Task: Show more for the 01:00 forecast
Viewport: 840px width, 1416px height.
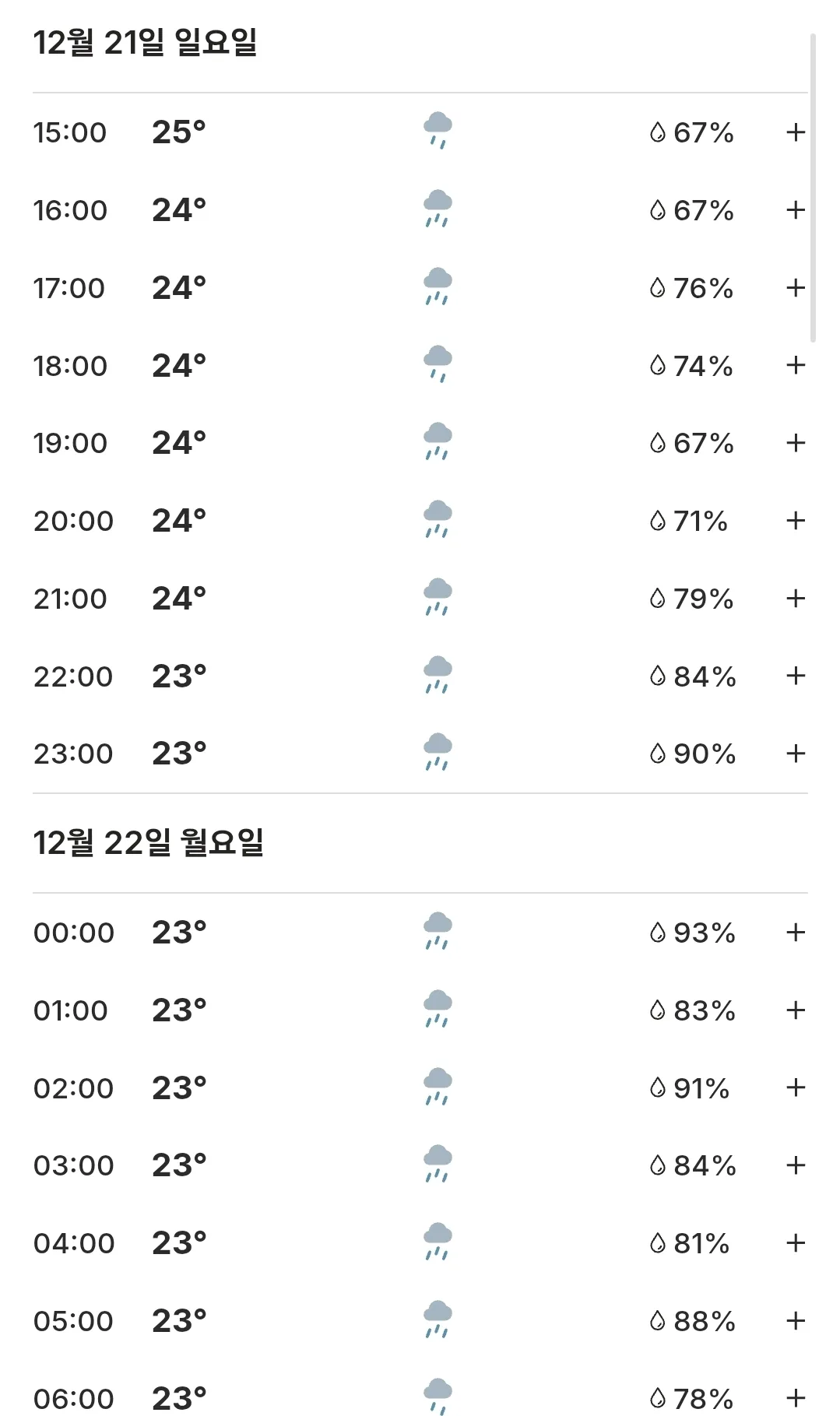Action: tap(795, 1010)
